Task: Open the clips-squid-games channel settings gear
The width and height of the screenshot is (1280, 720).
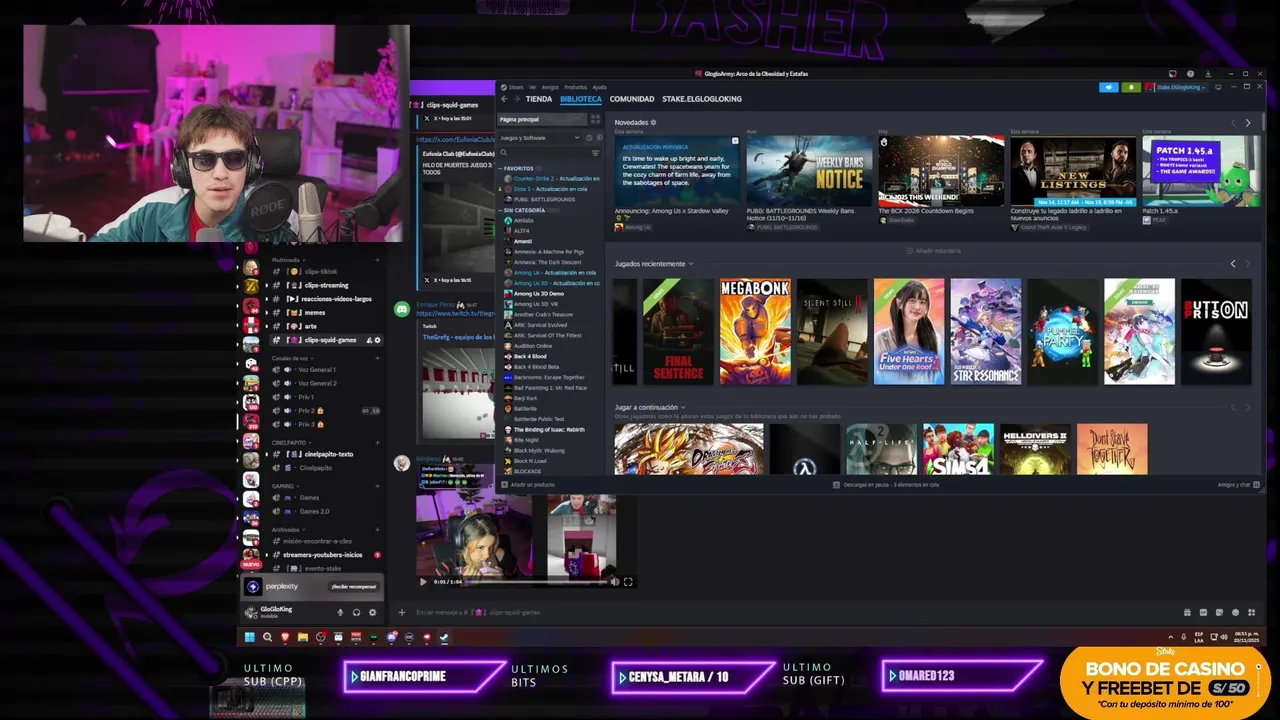Action: 377,340
